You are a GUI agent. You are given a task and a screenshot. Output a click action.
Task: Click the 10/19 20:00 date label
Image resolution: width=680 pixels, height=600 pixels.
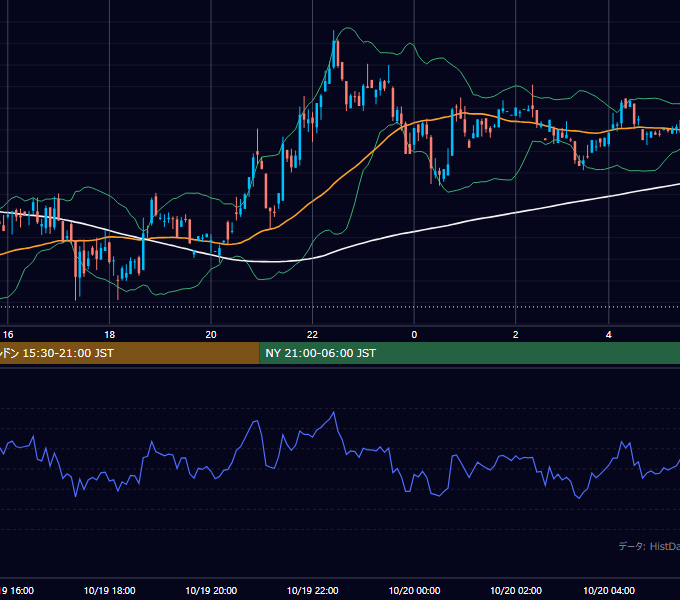211,590
